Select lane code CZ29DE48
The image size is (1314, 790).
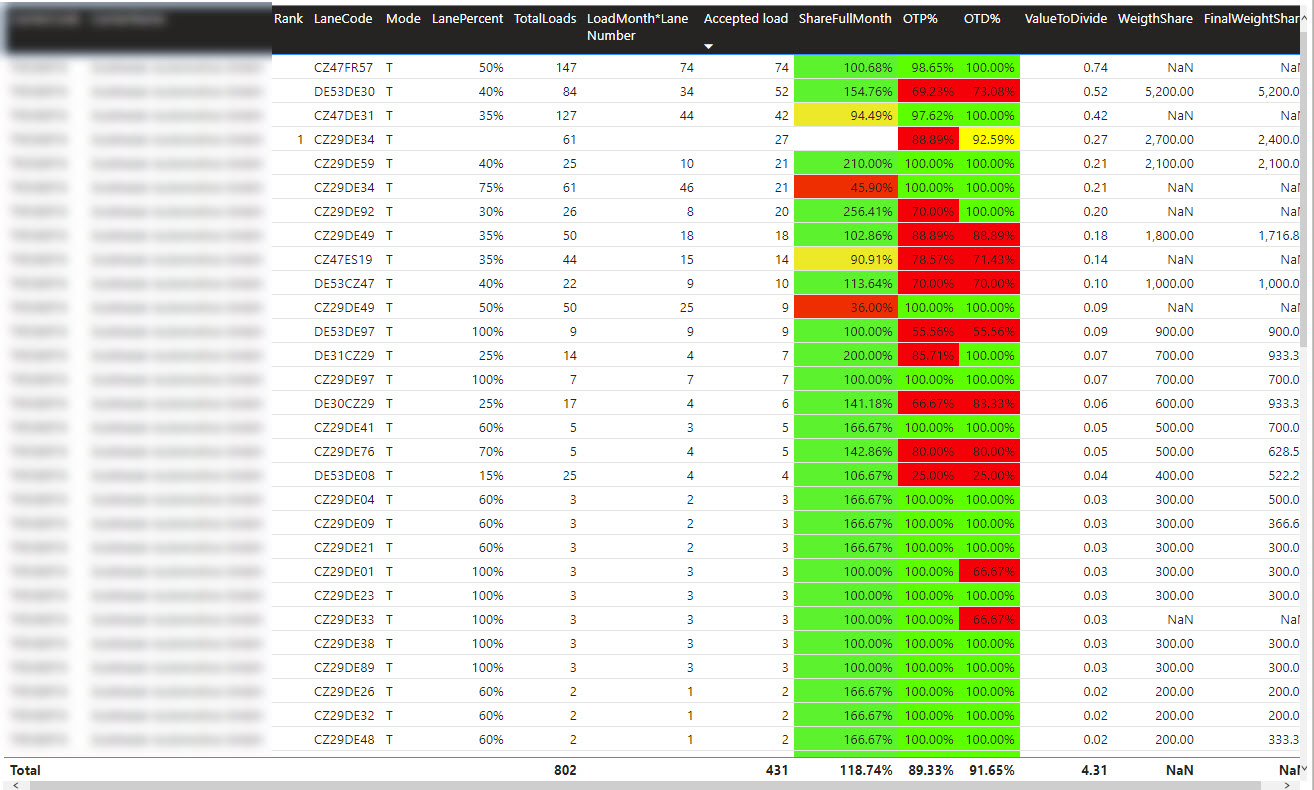tap(344, 739)
